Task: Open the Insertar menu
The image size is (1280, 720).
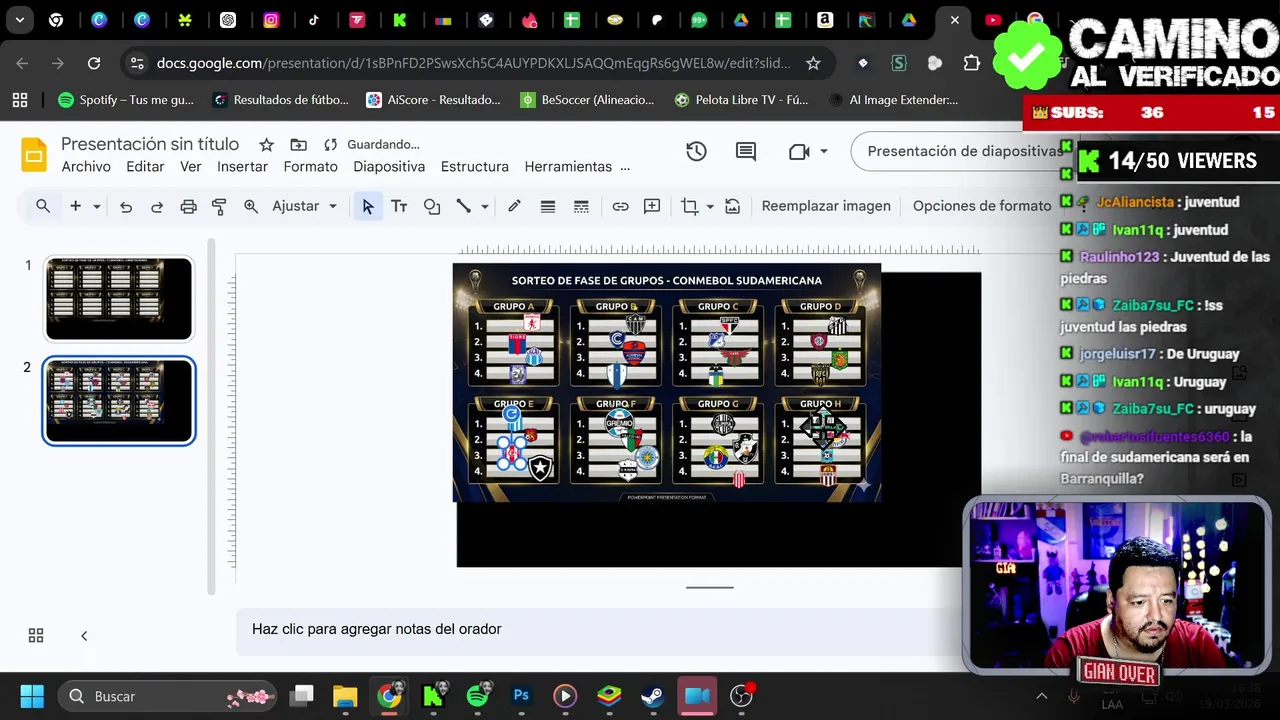Action: click(242, 167)
